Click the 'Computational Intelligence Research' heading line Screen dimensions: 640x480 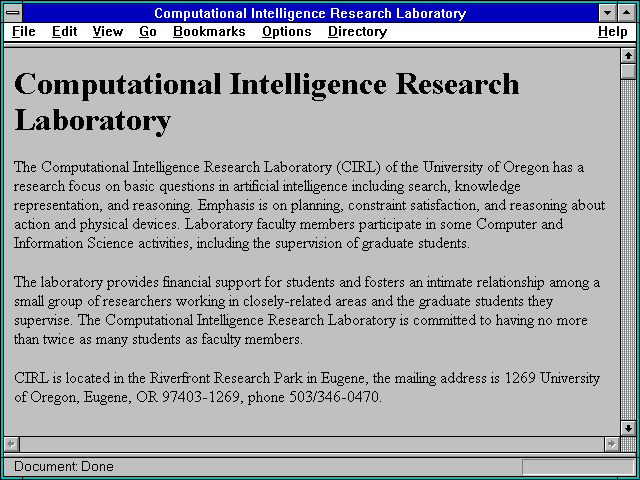coord(267,85)
